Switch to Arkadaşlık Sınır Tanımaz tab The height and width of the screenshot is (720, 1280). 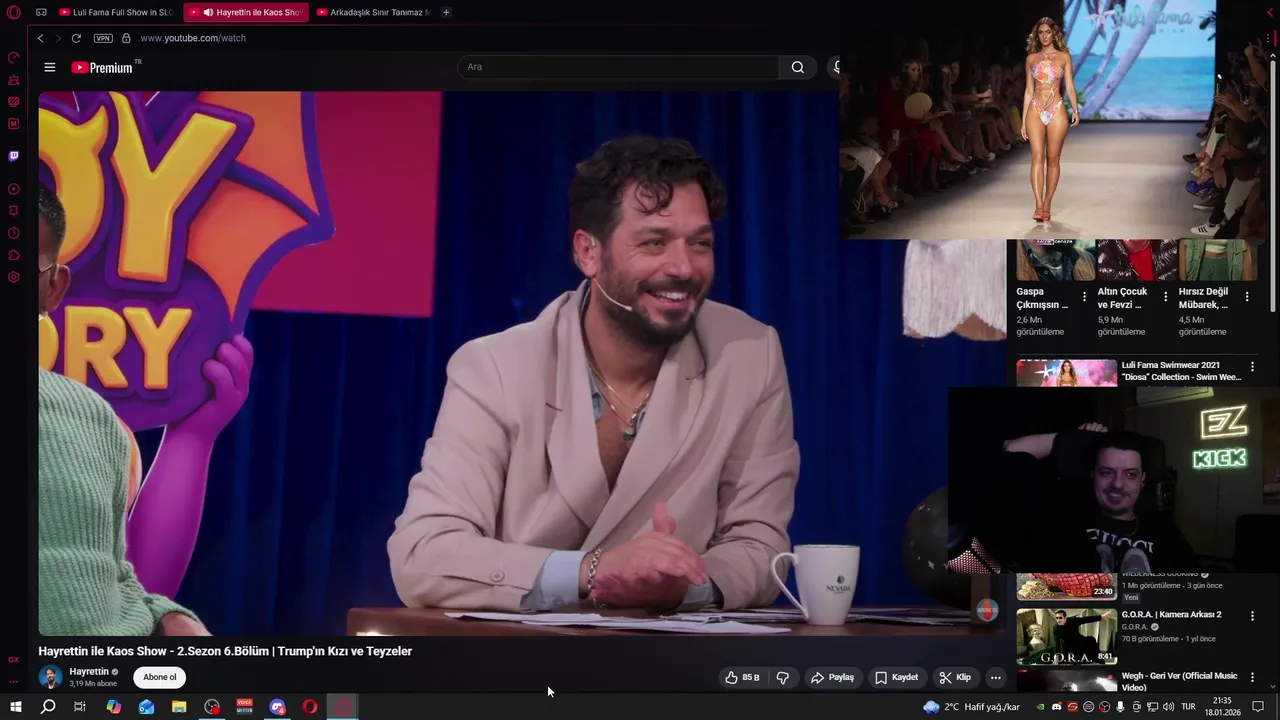372,12
